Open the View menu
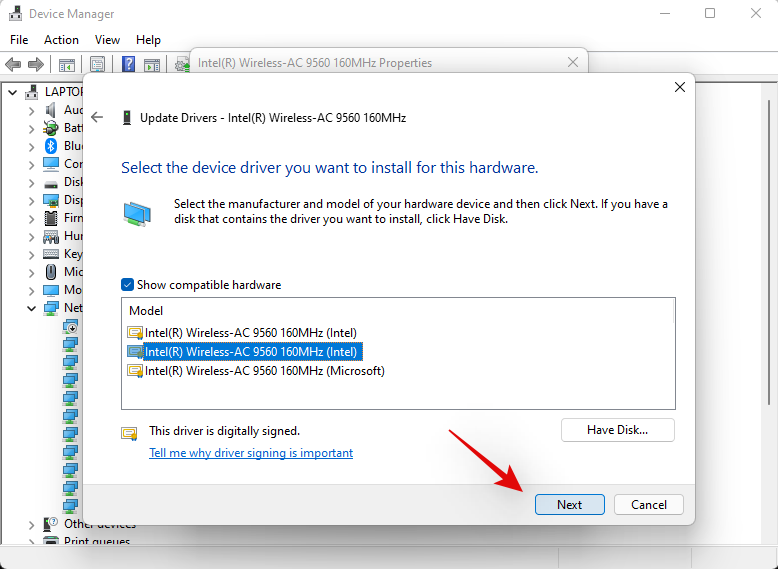Screen dimensions: 778x569 coord(107,40)
